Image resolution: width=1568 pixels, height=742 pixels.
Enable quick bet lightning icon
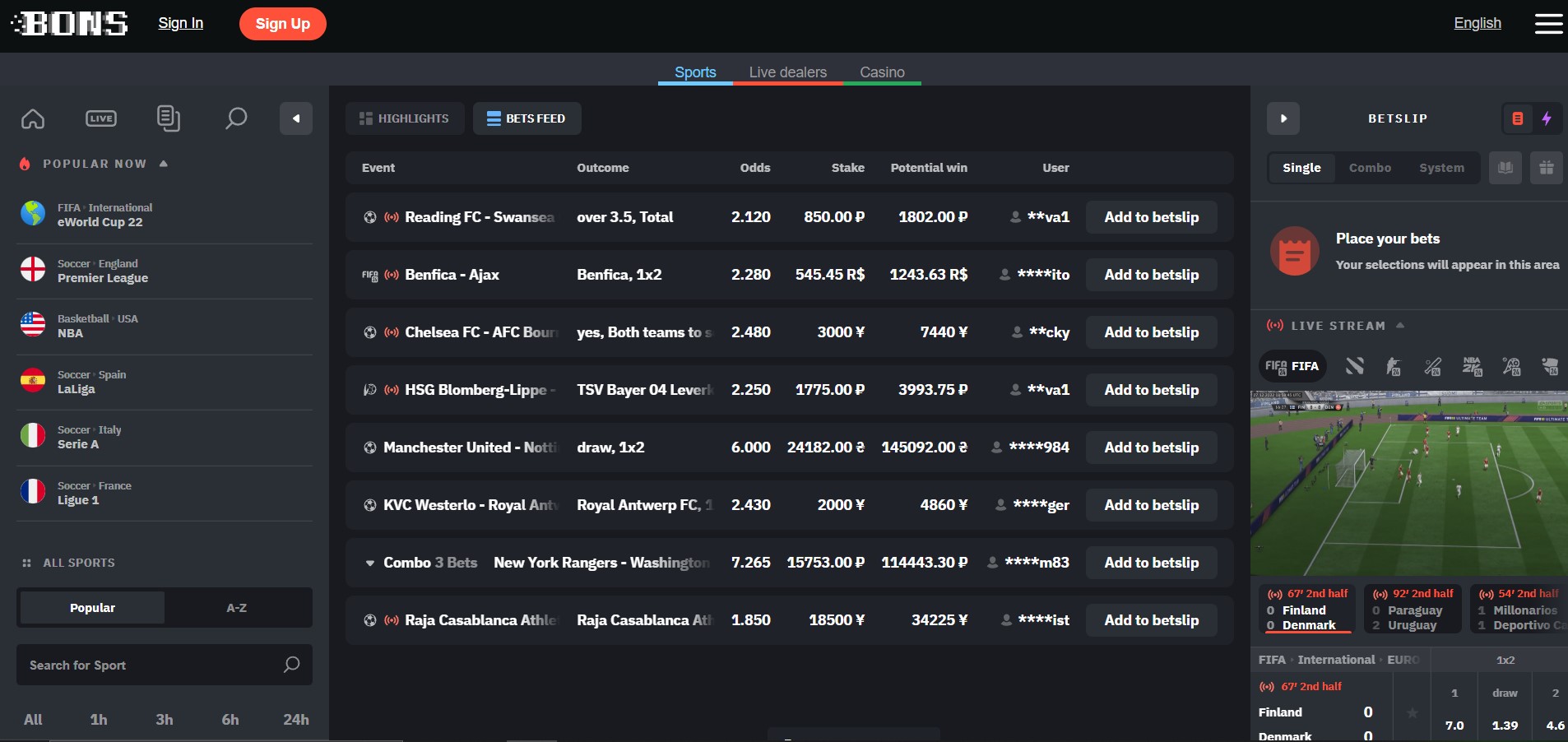pos(1547,118)
